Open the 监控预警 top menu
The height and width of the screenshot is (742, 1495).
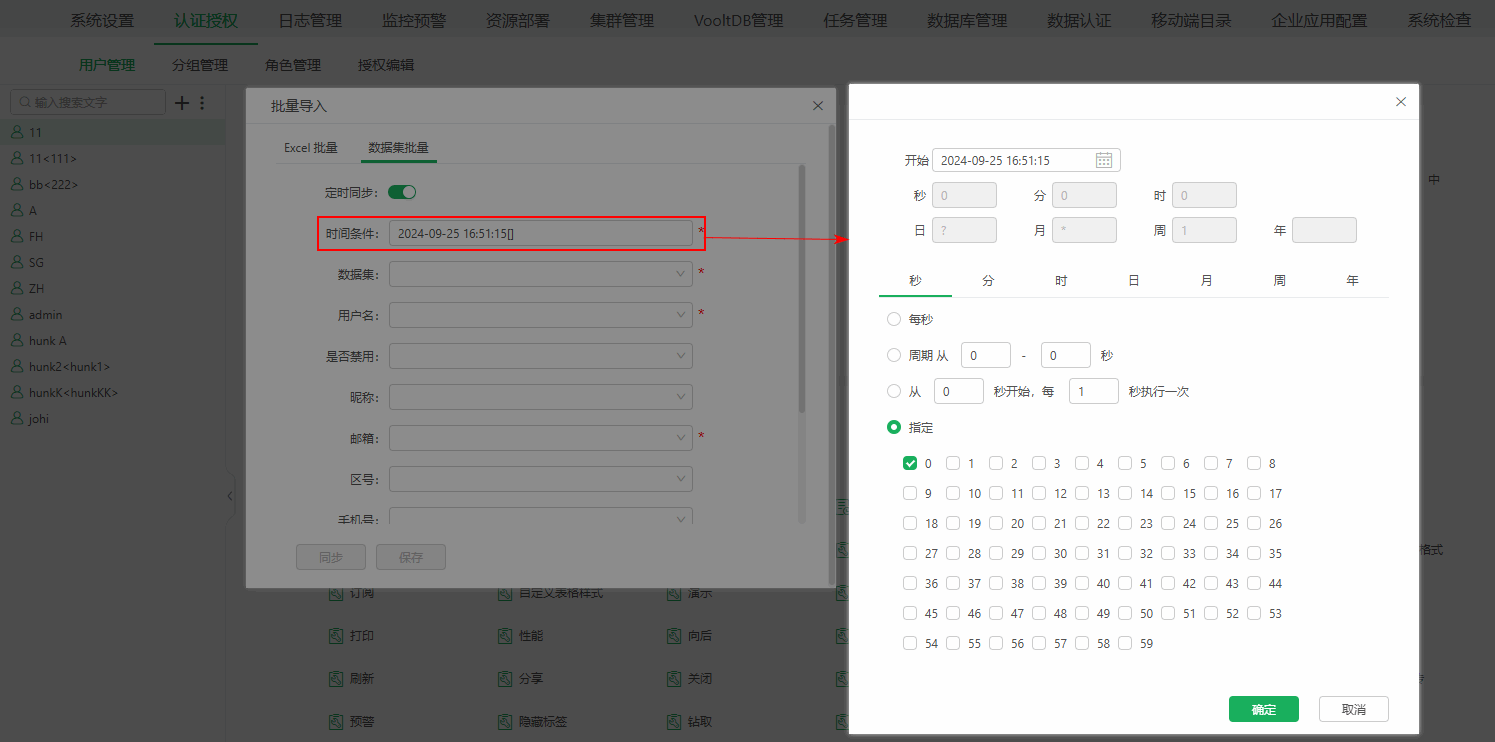pos(414,21)
